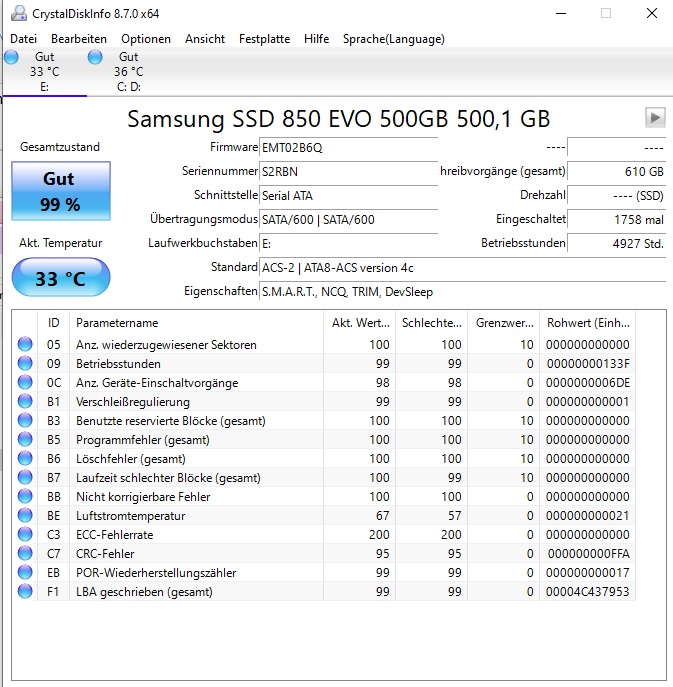
Task: Close the CrystalDiskInfo window
Action: pyautogui.click(x=652, y=14)
